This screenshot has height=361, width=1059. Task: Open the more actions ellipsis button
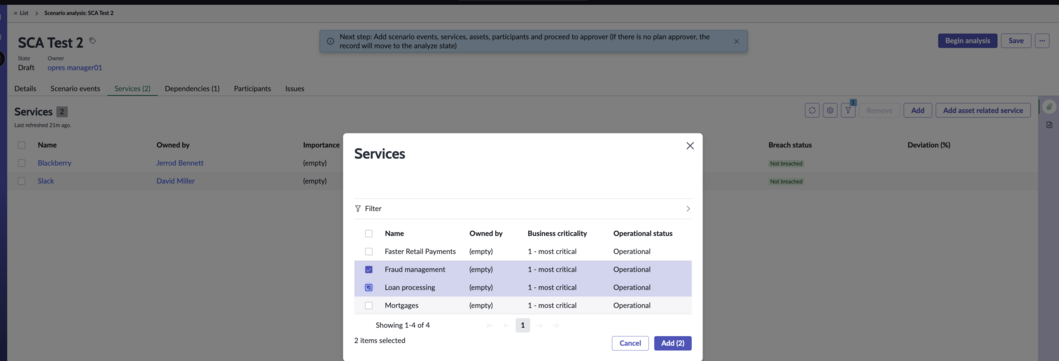1042,40
